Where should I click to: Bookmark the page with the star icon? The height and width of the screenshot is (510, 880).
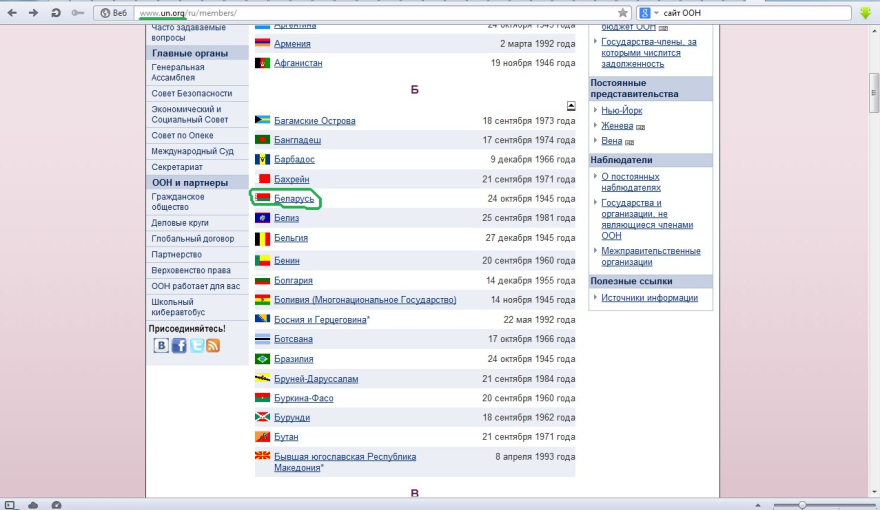click(x=623, y=13)
